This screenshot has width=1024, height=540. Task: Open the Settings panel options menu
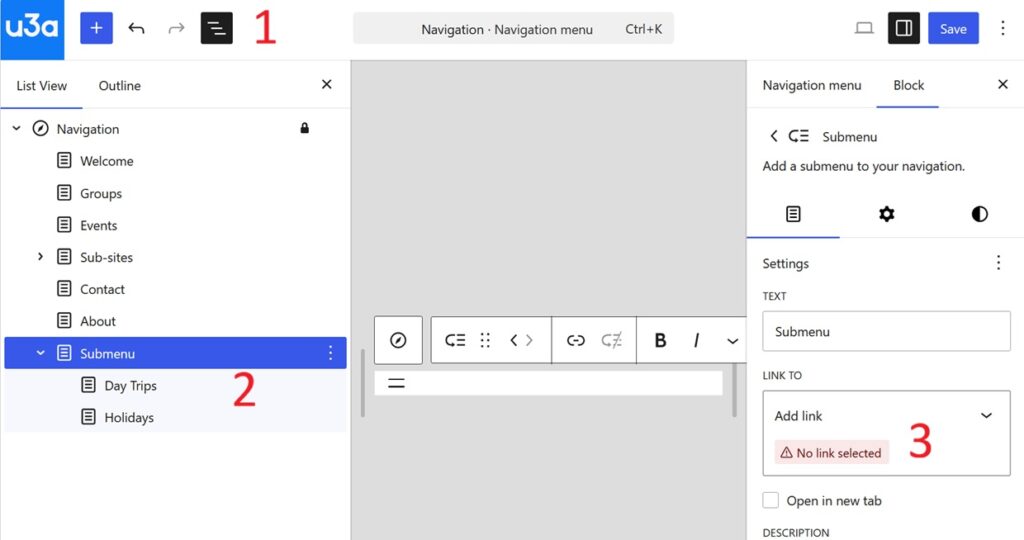pos(998,262)
